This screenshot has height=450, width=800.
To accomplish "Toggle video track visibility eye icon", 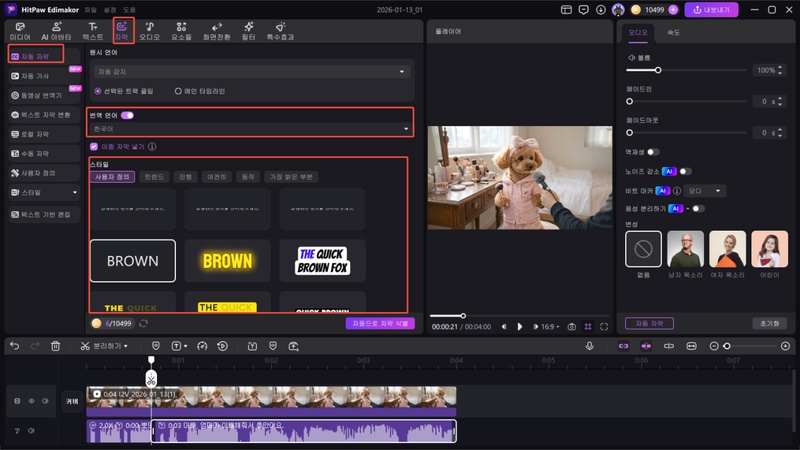I will click(x=32, y=401).
